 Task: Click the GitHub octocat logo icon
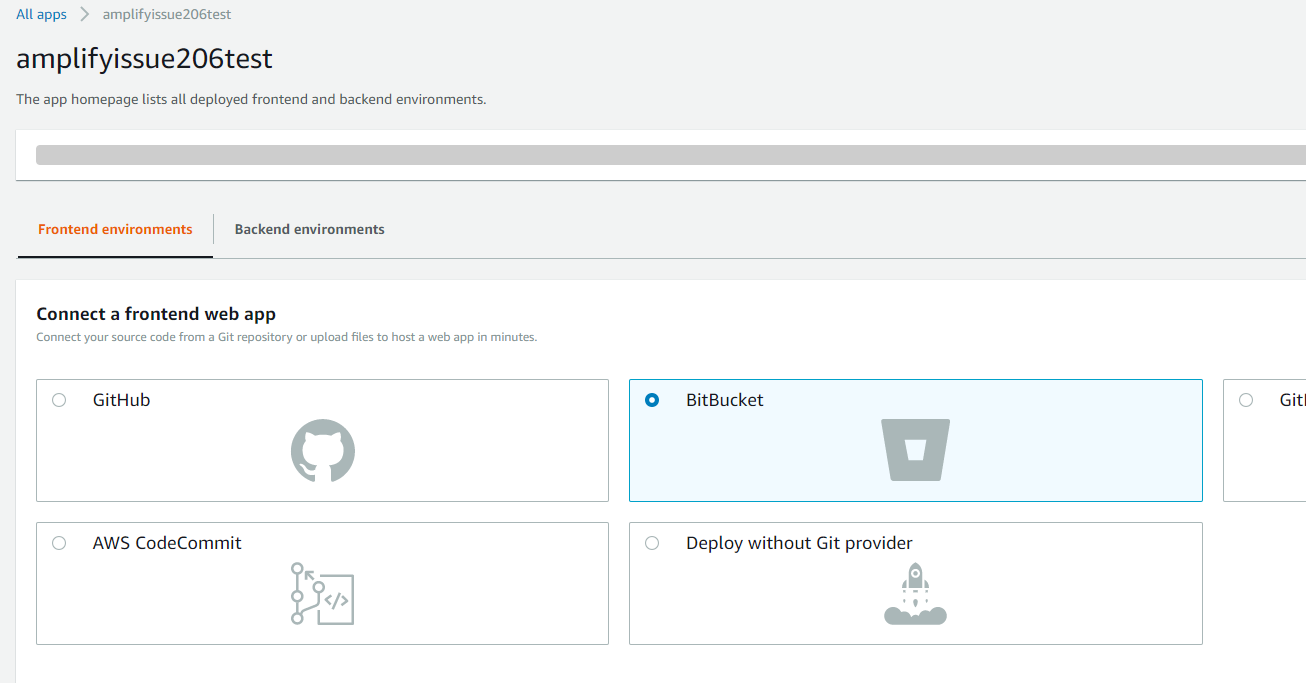coord(322,451)
